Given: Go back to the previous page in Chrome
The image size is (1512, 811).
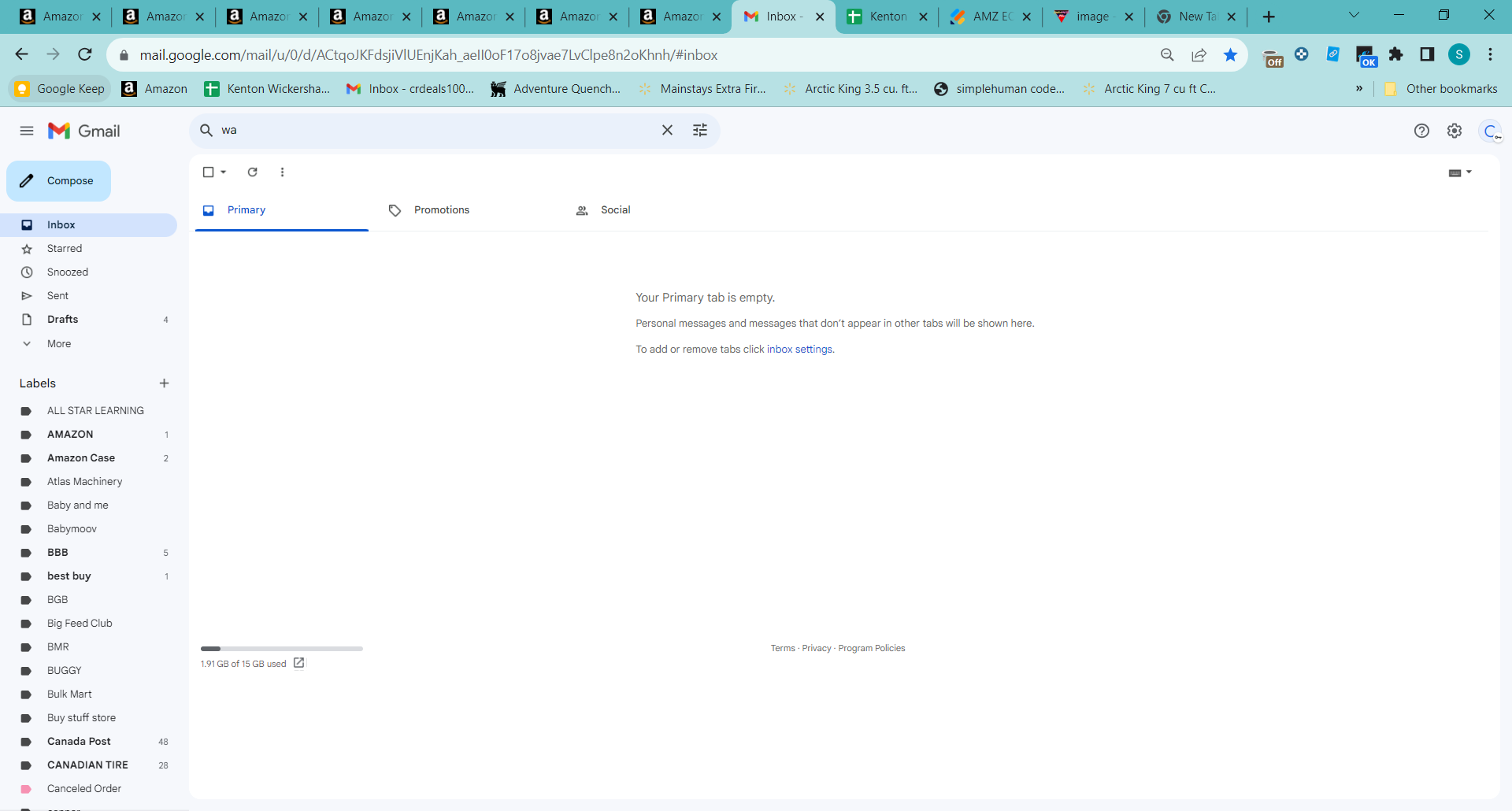Looking at the screenshot, I should point(21,54).
